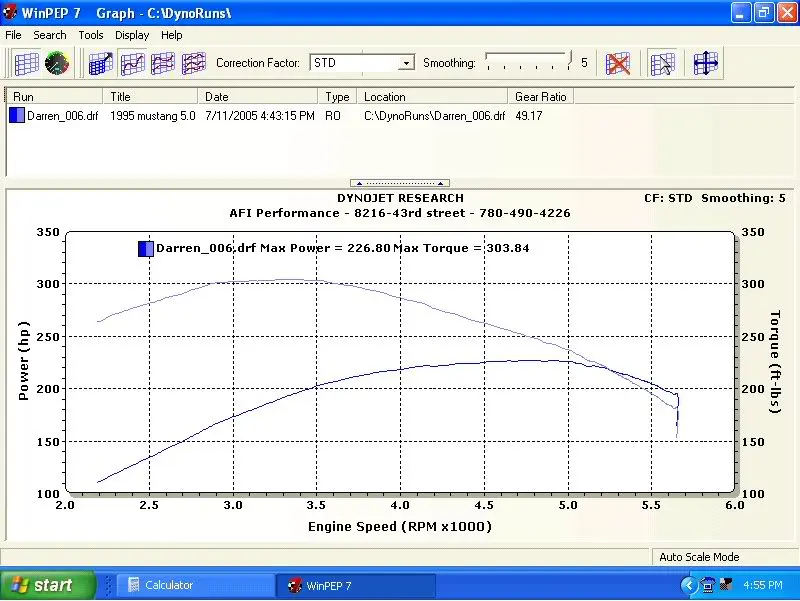Open the Help menu
800x601 pixels.
171,35
